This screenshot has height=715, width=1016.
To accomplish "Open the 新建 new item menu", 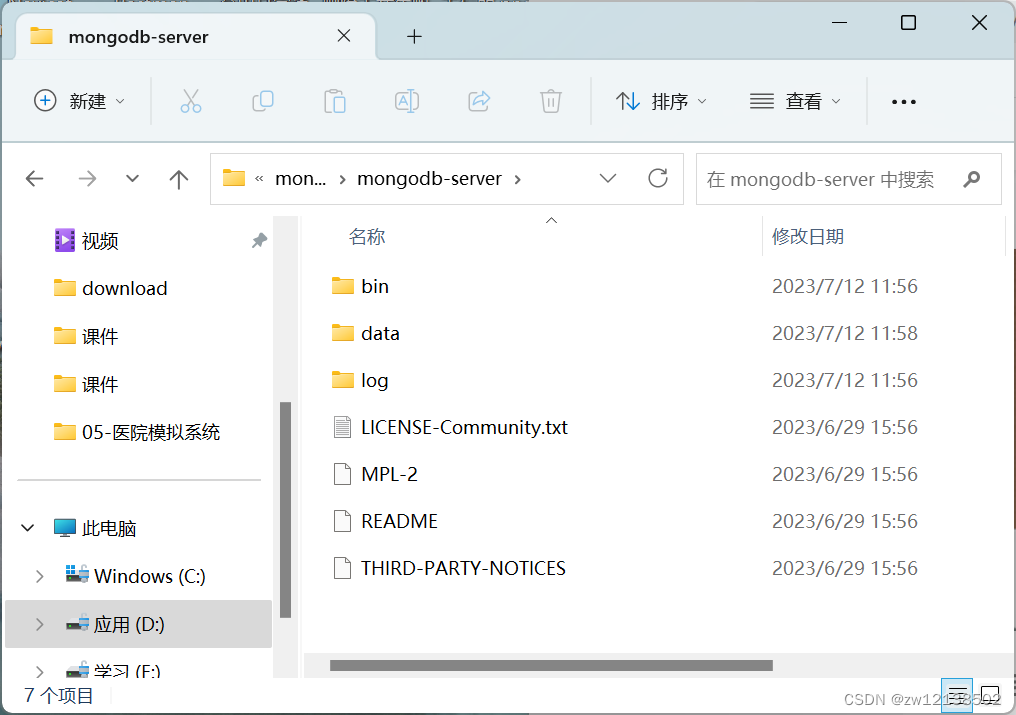I will click(79, 101).
